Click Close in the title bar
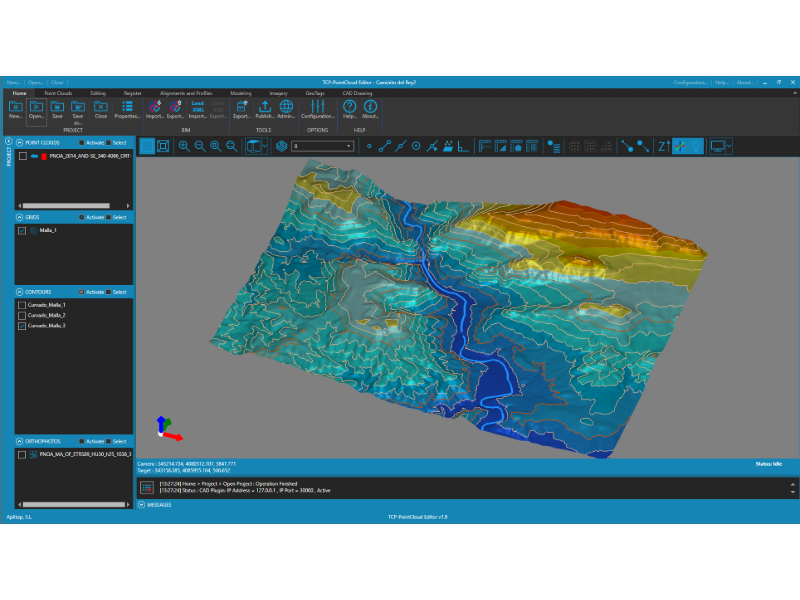The height and width of the screenshot is (600, 800). coord(57,82)
